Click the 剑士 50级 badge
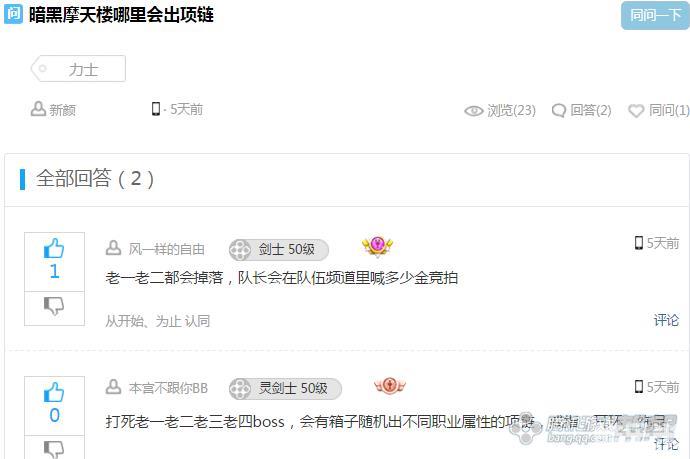The image size is (690, 459). (x=279, y=250)
